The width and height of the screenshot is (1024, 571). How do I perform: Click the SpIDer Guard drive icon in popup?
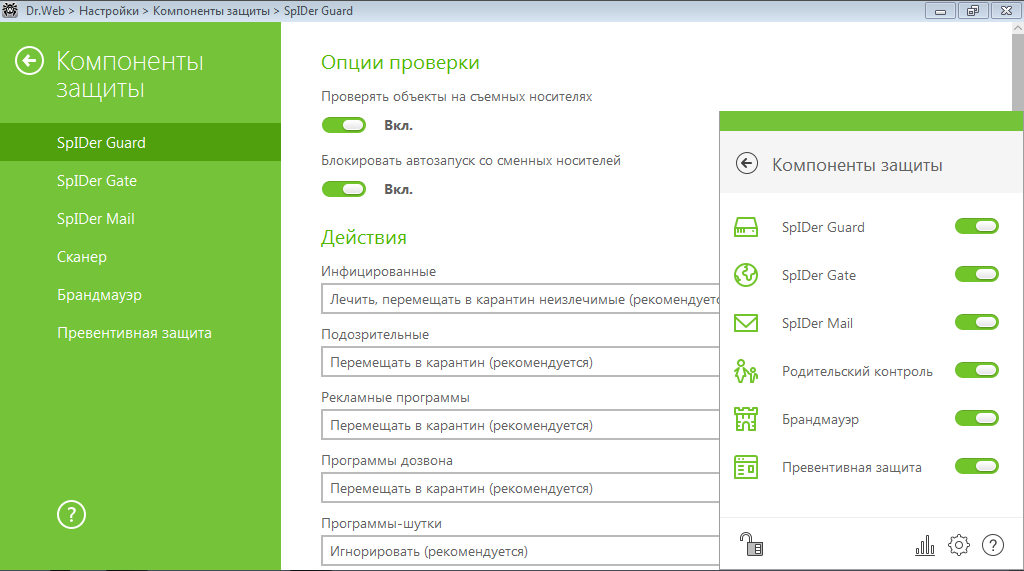[746, 227]
